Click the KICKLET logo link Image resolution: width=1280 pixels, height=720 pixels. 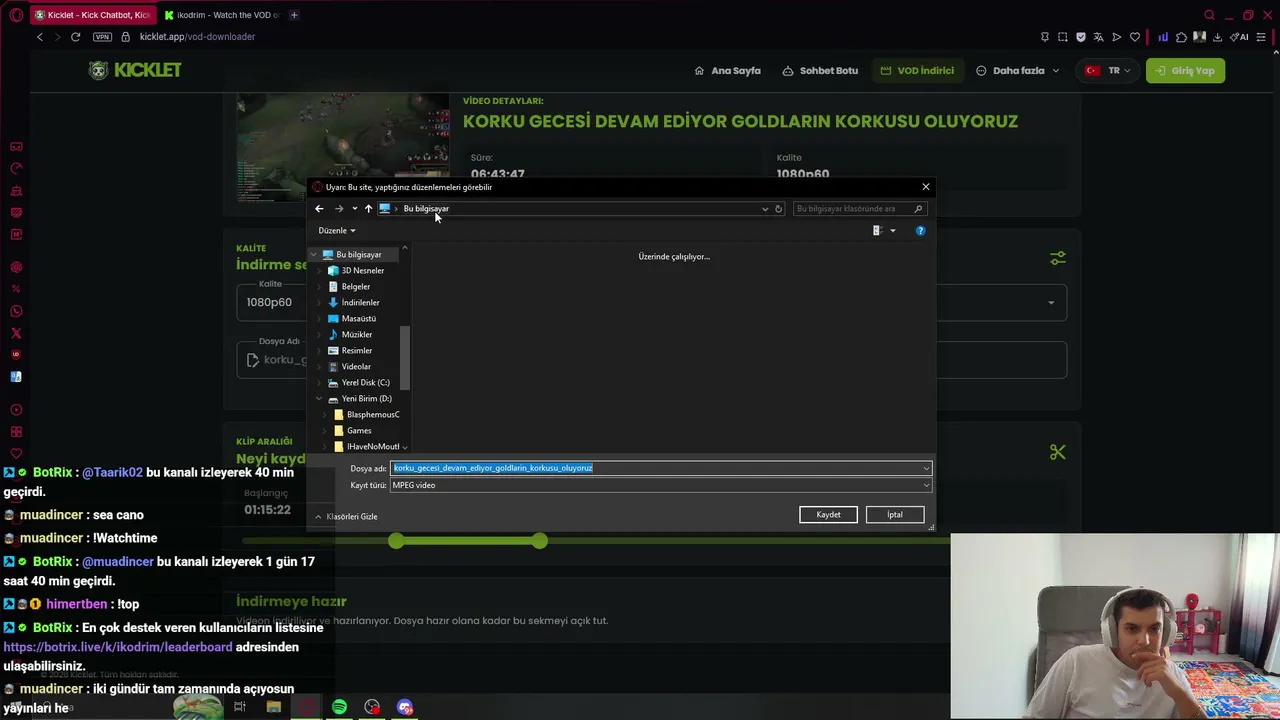pos(135,70)
